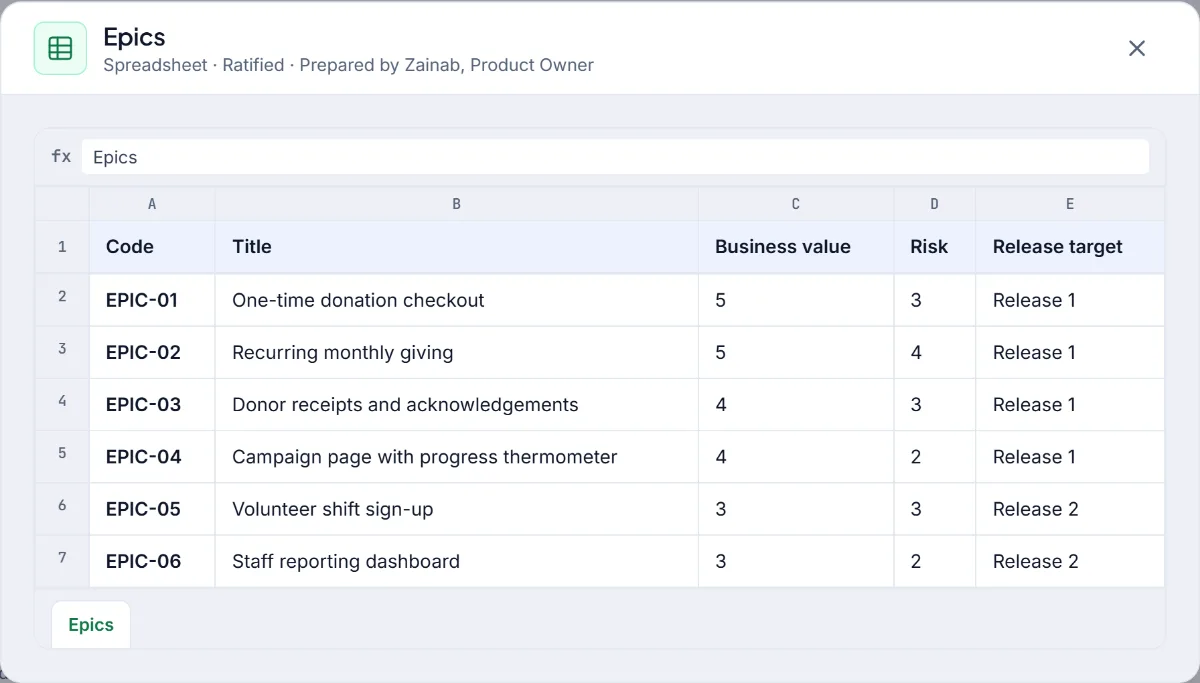1200x683 pixels.
Task: Select the Volunteer shift sign-up cell
Action: [x=457, y=508]
